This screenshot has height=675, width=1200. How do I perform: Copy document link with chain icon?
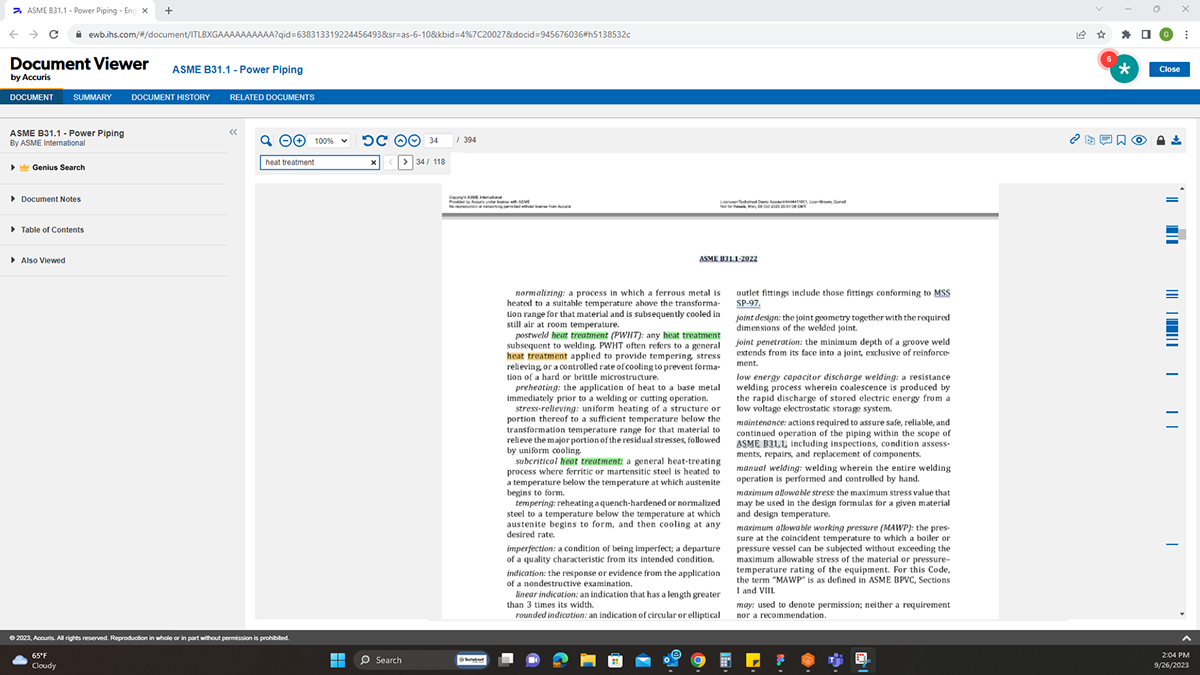pyautogui.click(x=1075, y=140)
